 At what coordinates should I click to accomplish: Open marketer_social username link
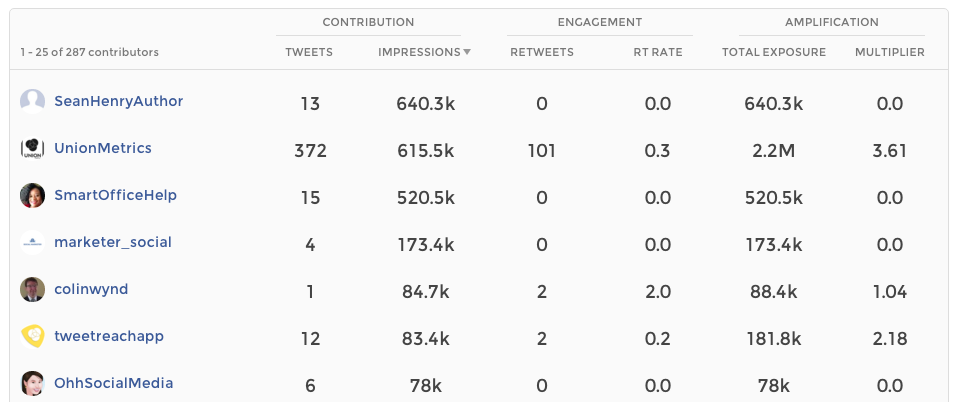pos(113,242)
